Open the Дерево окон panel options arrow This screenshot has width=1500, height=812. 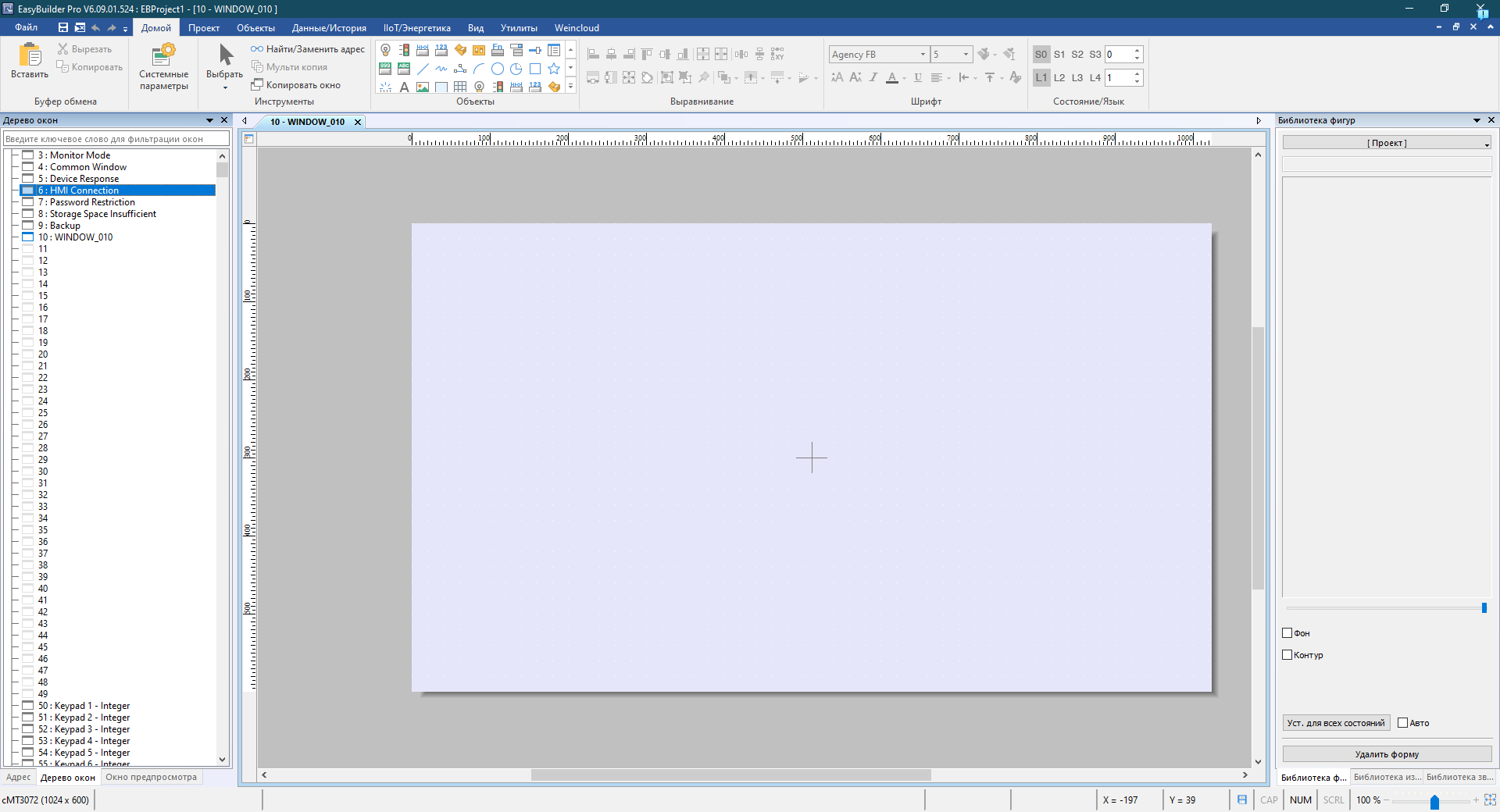(209, 120)
